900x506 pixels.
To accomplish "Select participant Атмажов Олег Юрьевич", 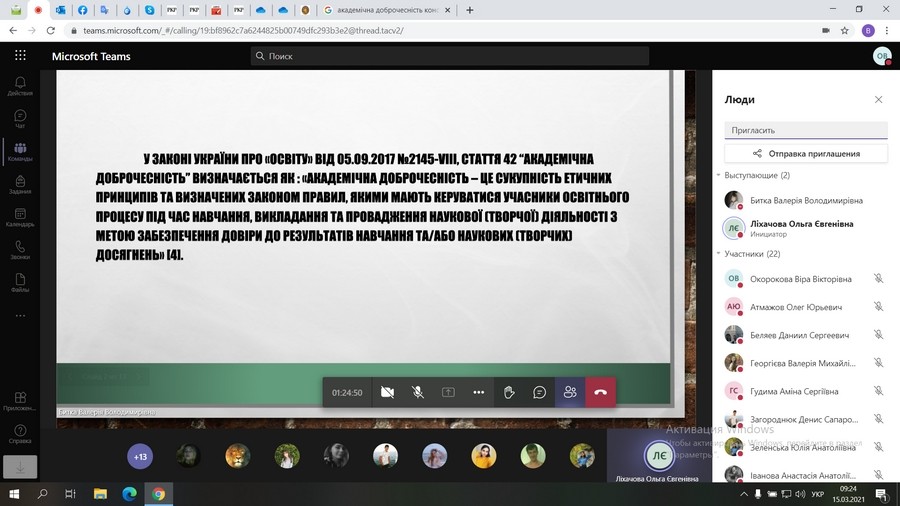I will tap(795, 307).
